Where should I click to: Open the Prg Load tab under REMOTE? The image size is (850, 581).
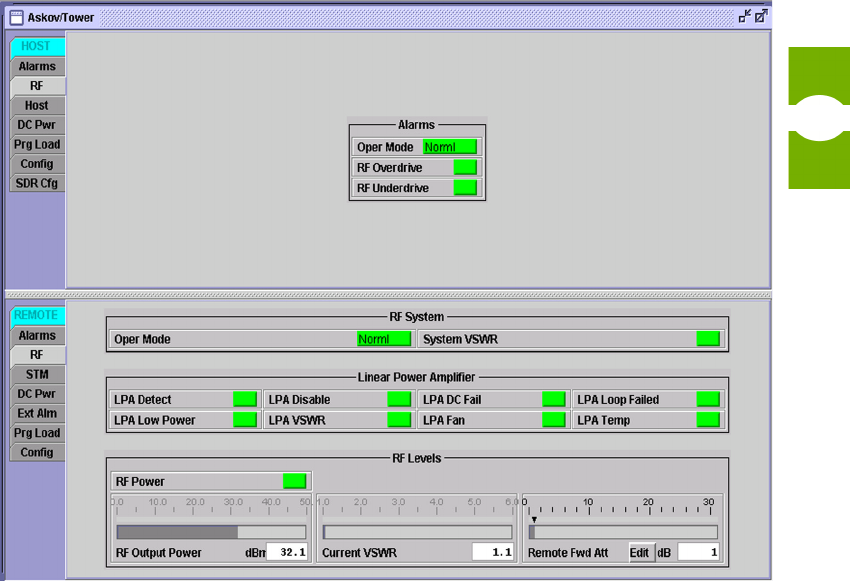[37, 433]
